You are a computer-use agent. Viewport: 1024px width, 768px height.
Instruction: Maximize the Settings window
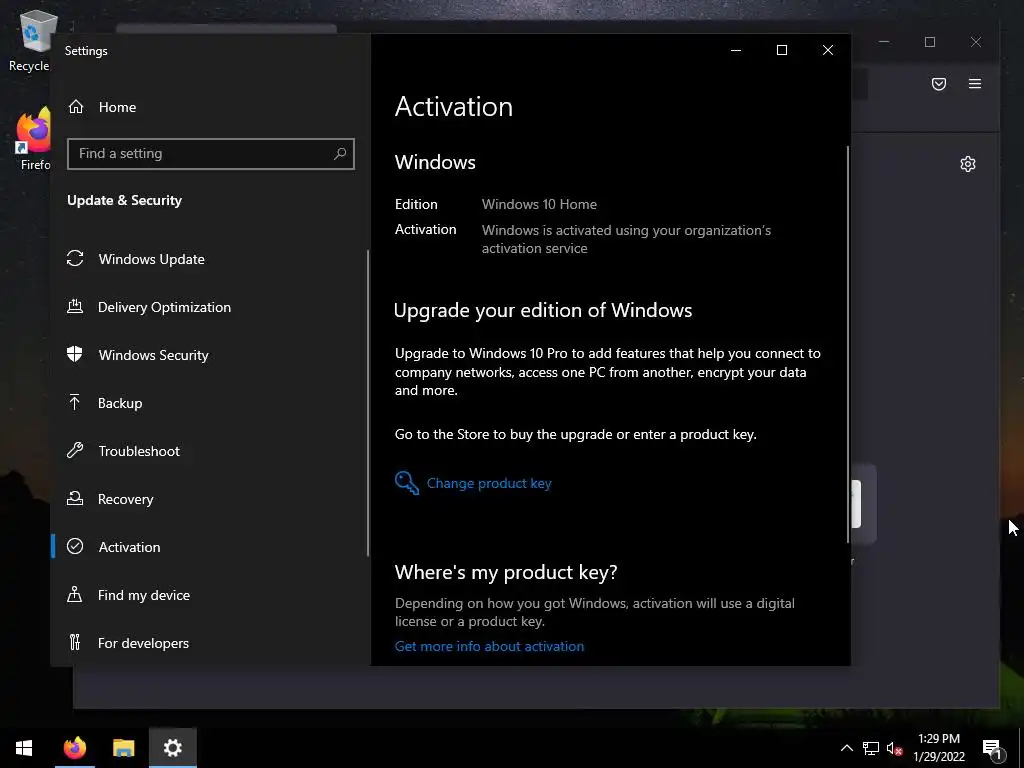coord(782,50)
